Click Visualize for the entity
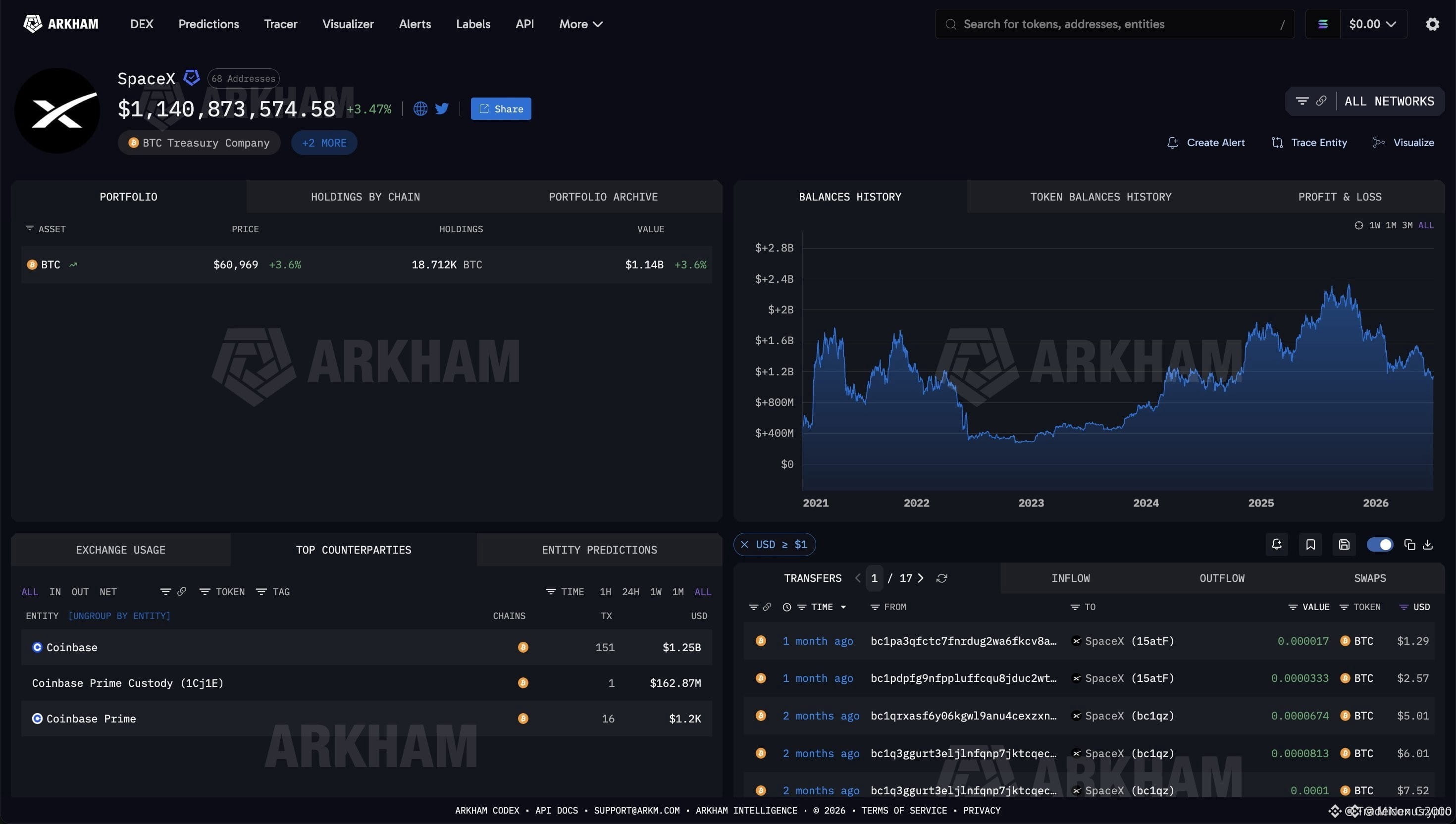 (1404, 142)
